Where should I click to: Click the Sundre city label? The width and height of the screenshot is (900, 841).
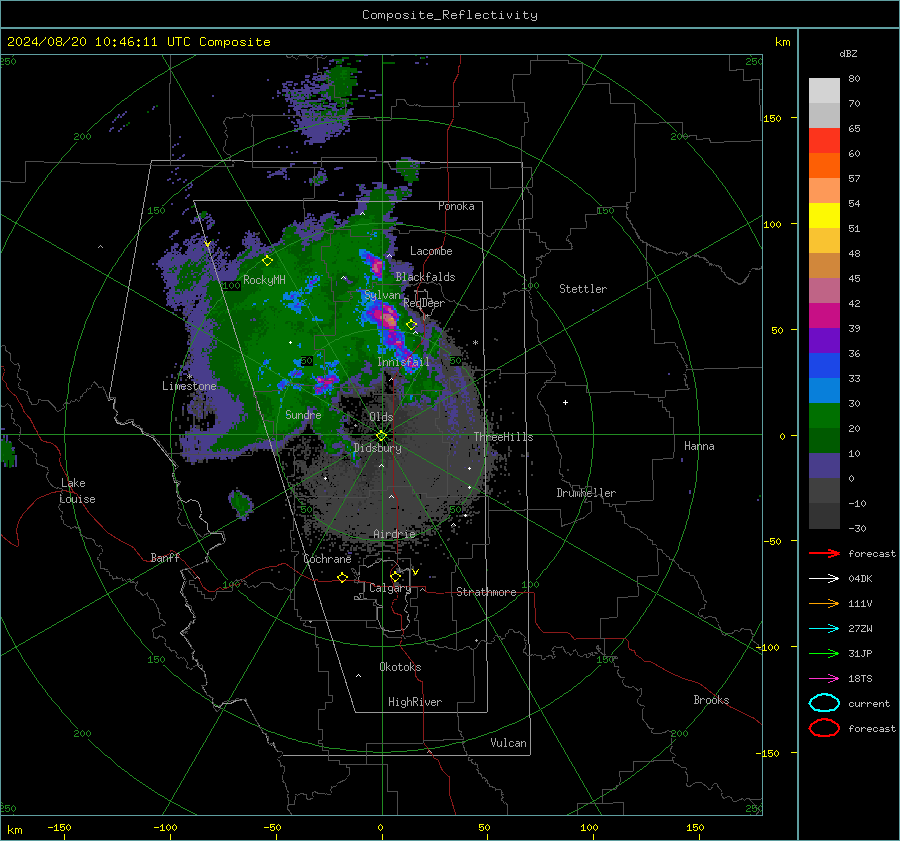click(x=303, y=414)
